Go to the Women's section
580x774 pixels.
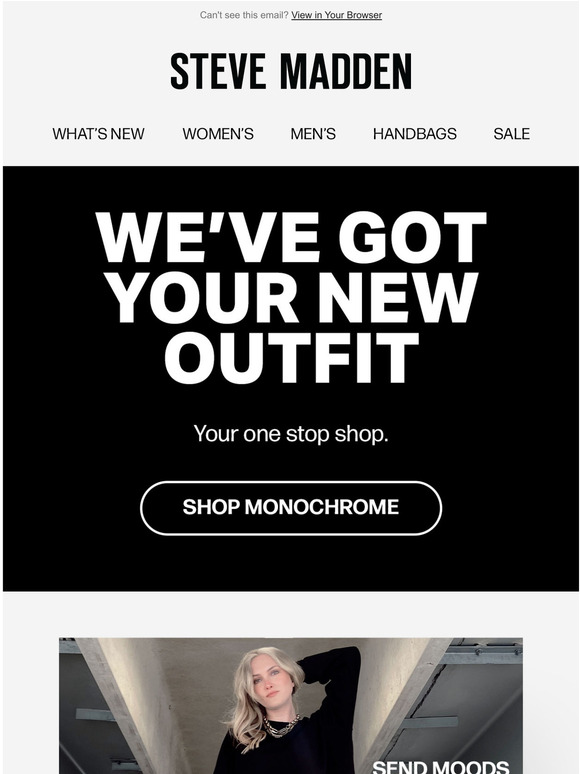(218, 134)
